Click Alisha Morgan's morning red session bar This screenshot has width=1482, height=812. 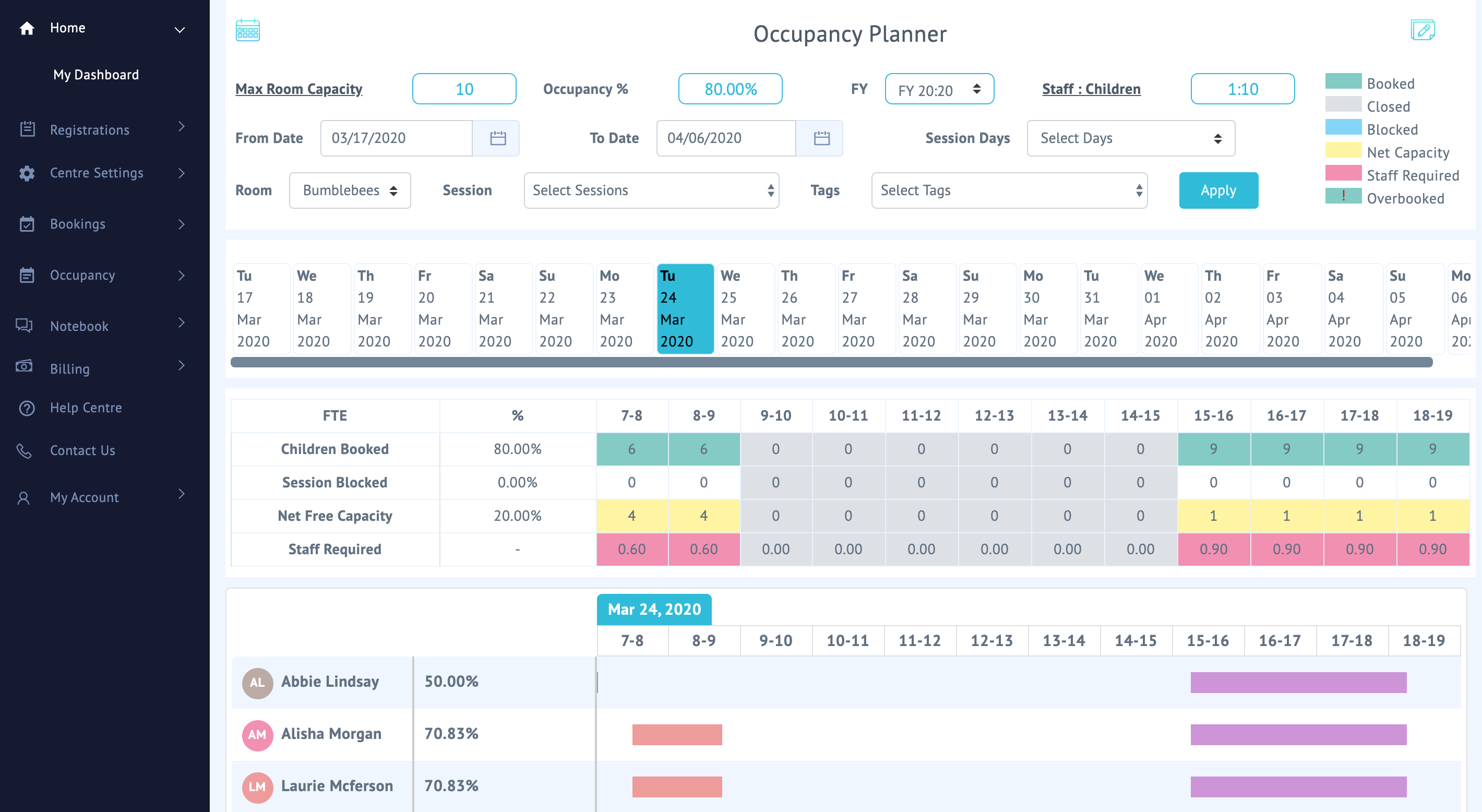tap(677, 735)
